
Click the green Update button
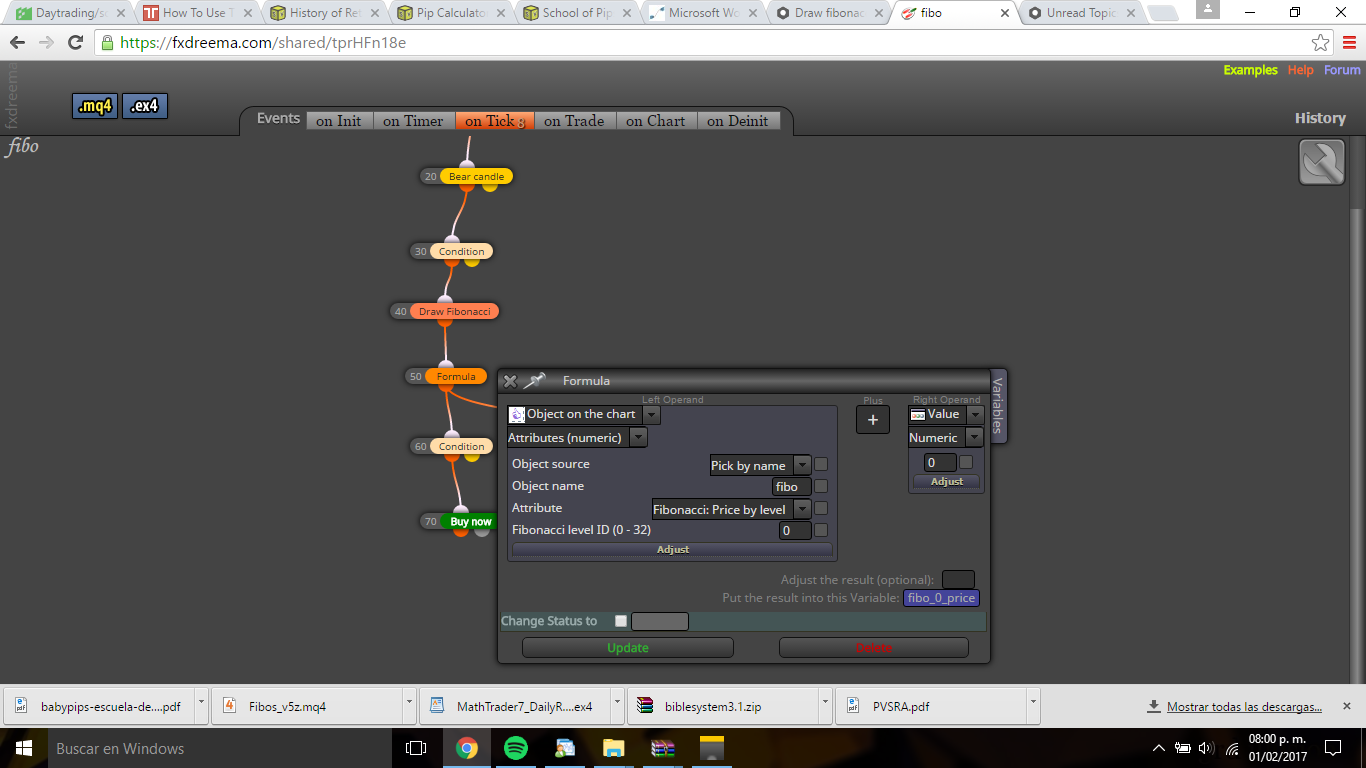pos(628,648)
